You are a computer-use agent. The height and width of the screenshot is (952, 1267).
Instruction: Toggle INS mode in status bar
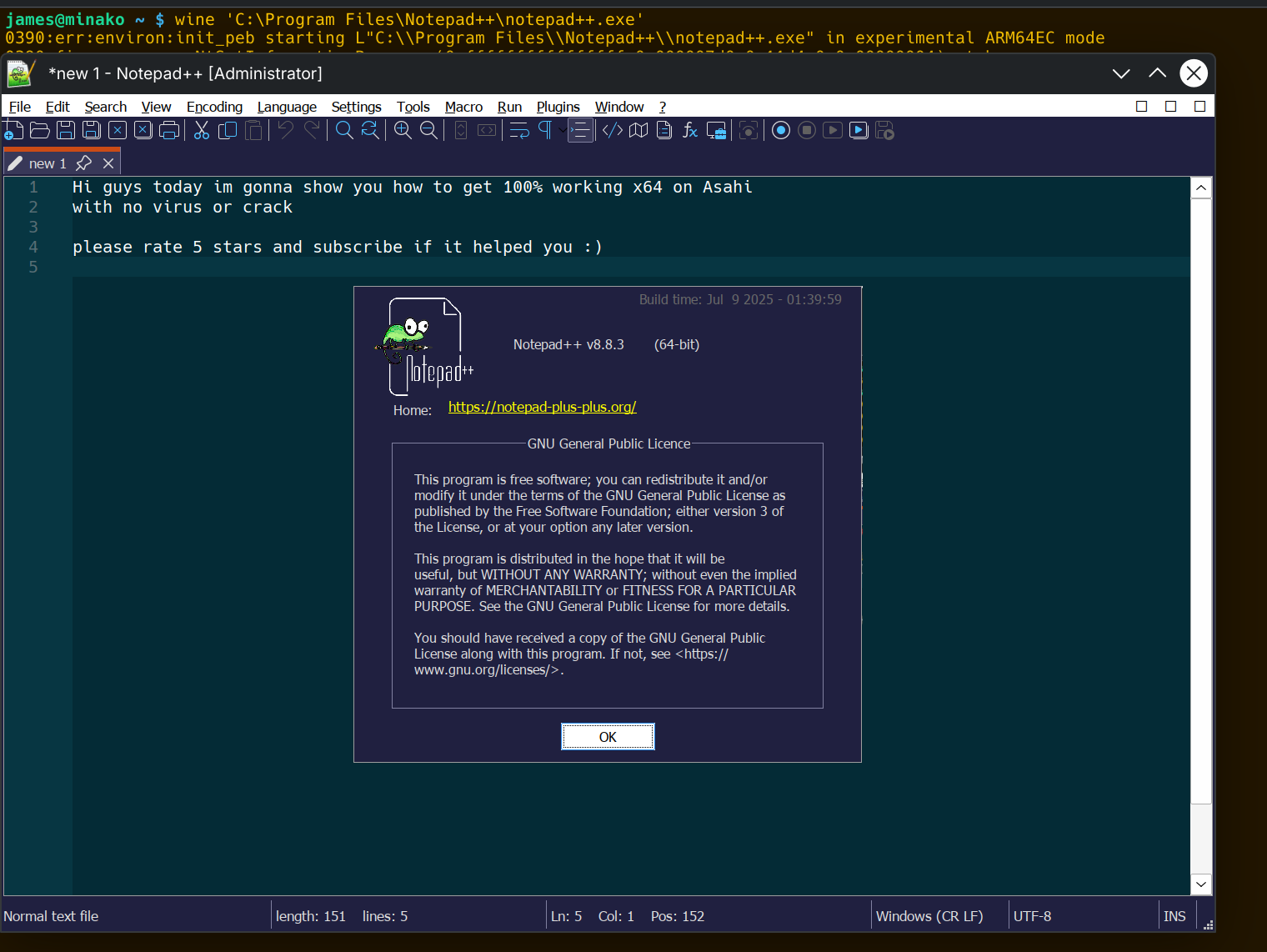click(1174, 916)
